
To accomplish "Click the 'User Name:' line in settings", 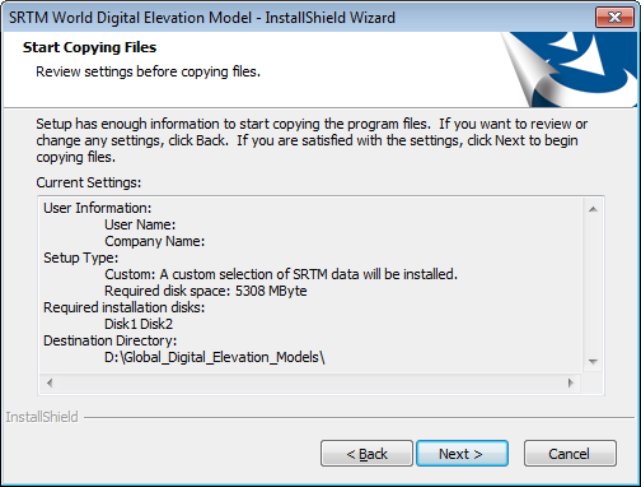I will pos(141,225).
